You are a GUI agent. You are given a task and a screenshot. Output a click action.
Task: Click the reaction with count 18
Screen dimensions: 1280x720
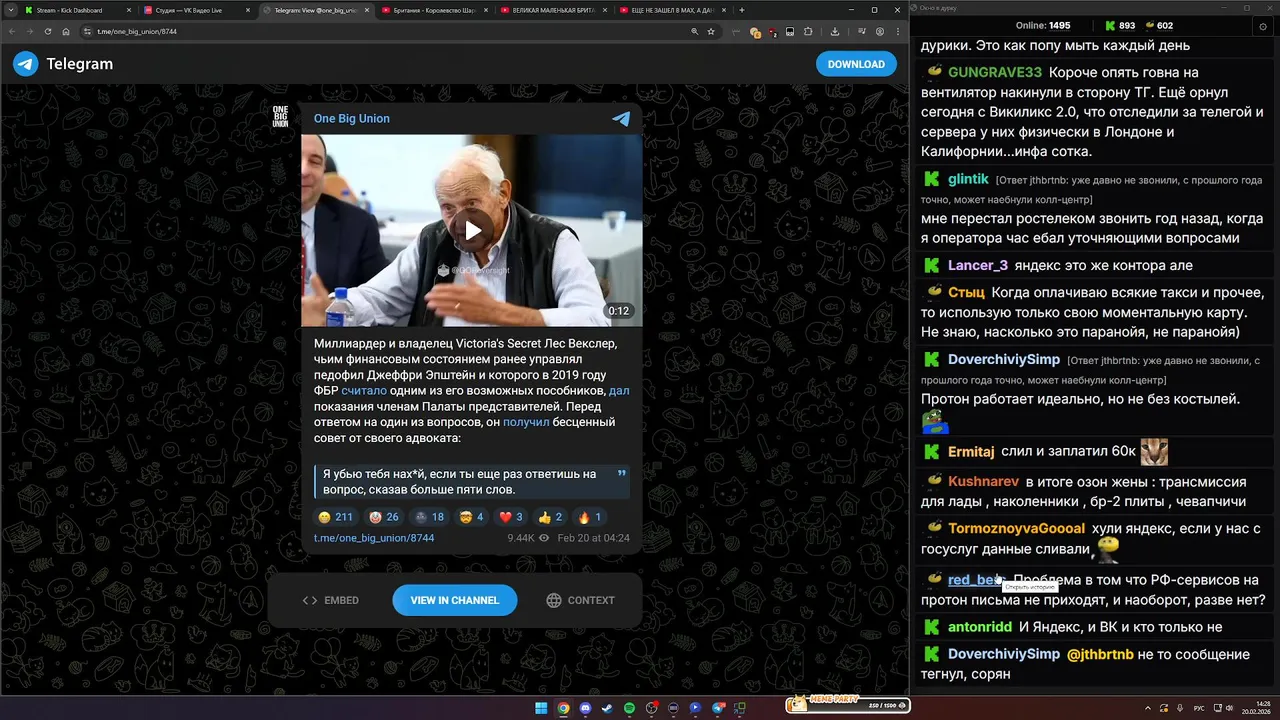coord(429,517)
